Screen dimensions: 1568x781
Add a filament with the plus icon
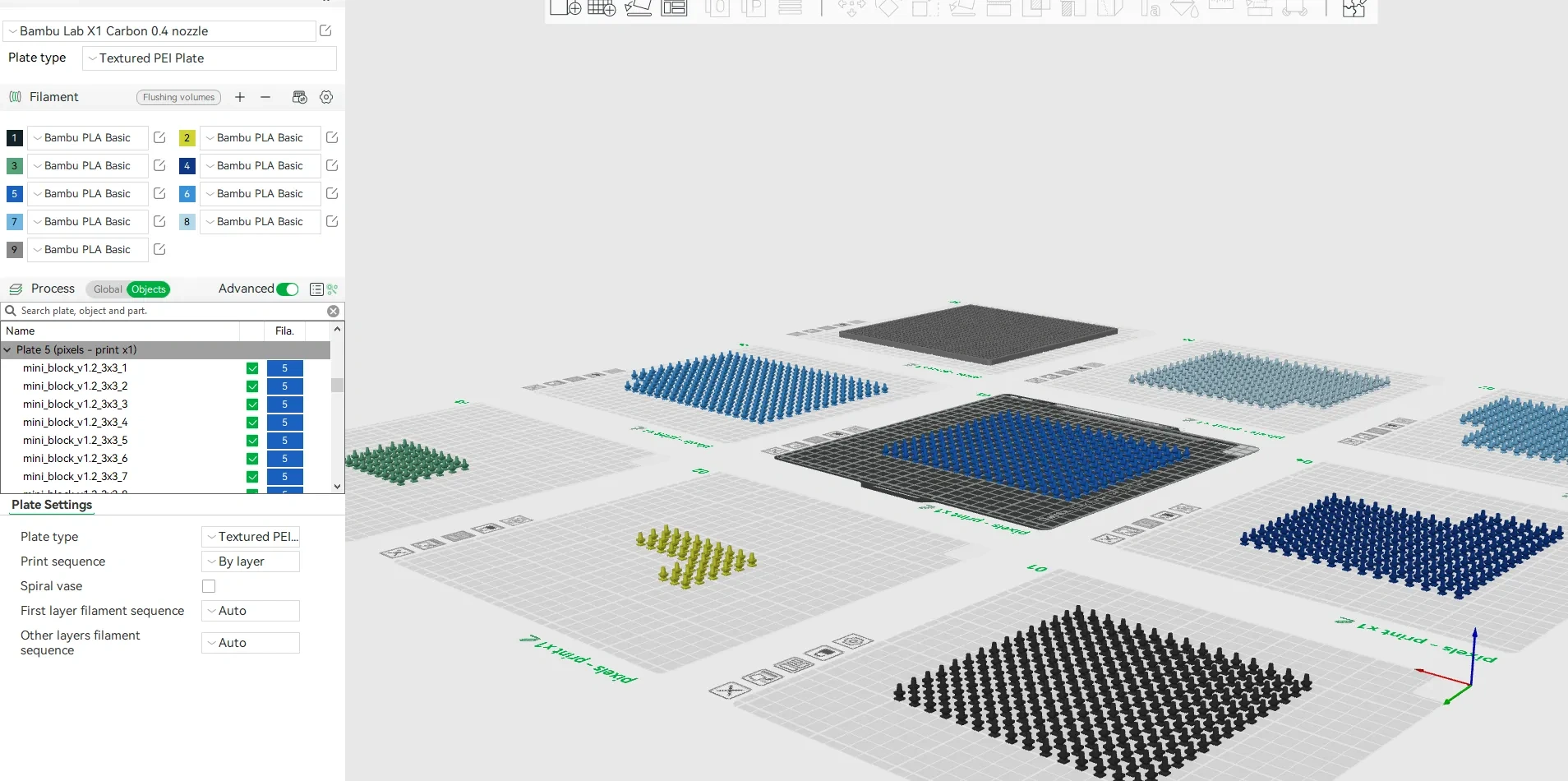pos(240,97)
